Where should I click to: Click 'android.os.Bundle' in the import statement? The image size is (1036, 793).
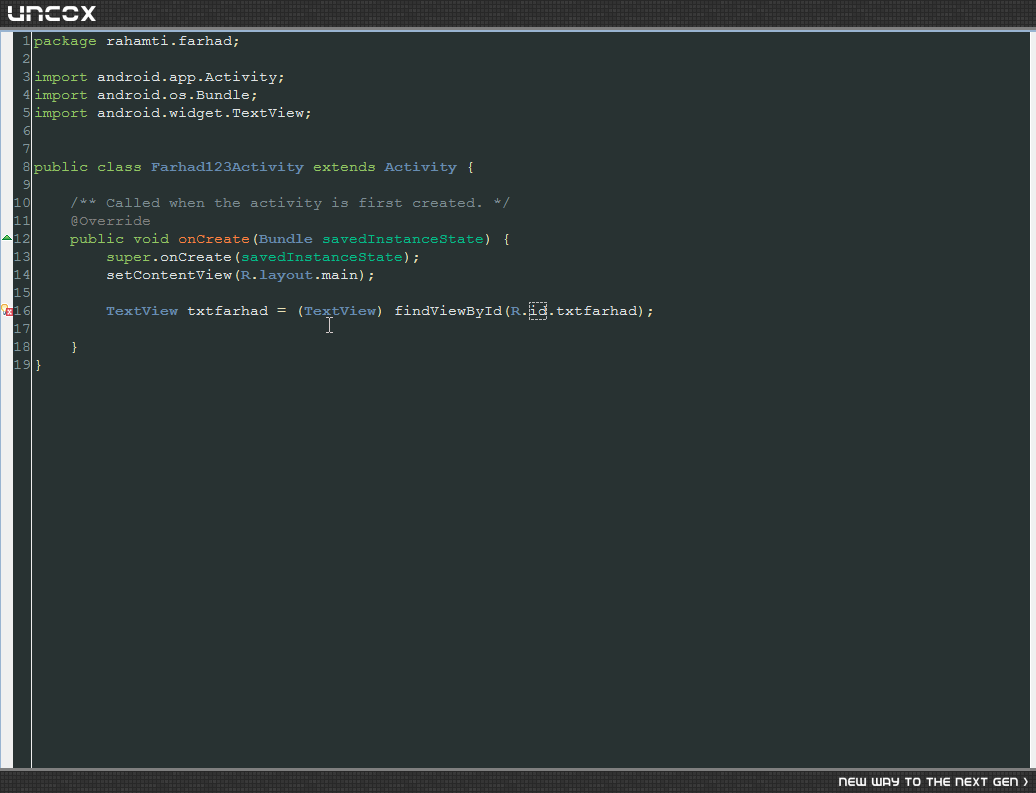pos(173,95)
